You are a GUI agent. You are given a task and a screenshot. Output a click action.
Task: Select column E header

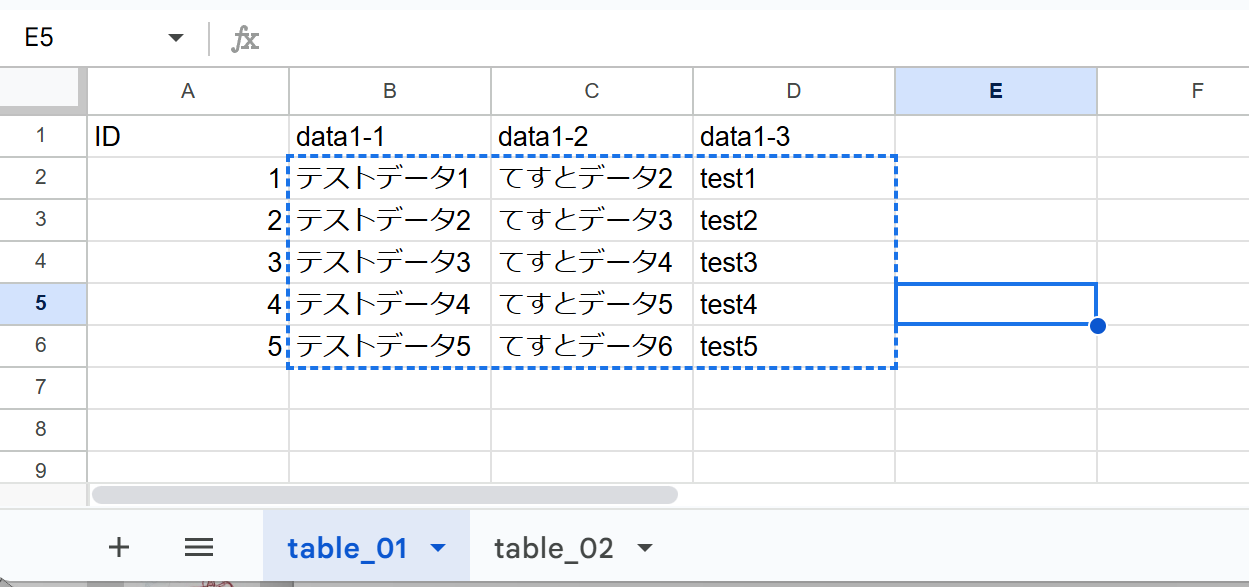click(x=995, y=91)
